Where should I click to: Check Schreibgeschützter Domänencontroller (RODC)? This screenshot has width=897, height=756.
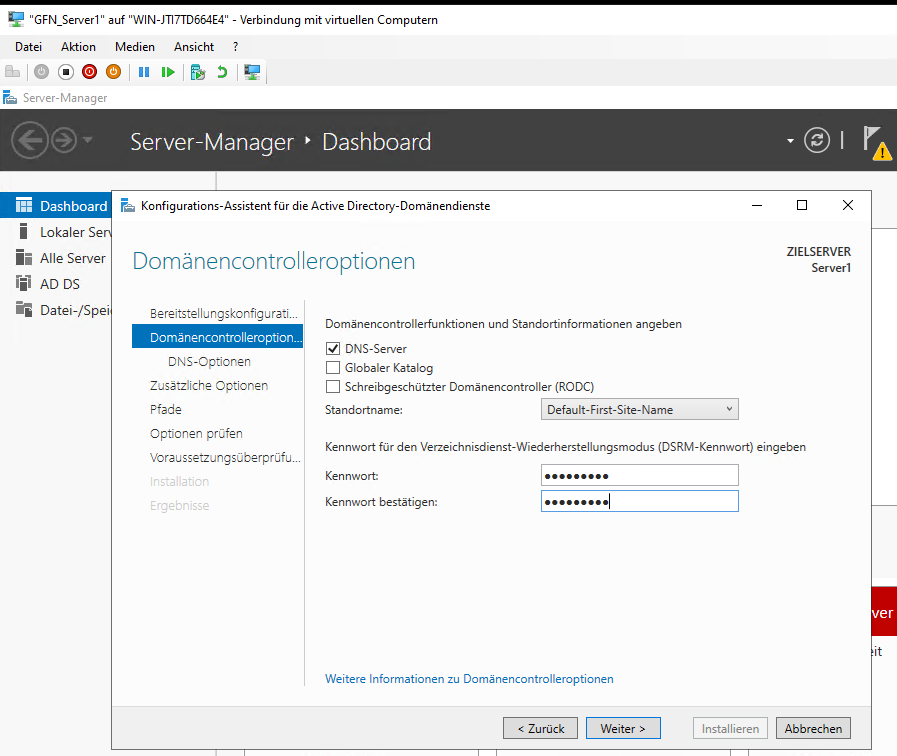click(333, 386)
